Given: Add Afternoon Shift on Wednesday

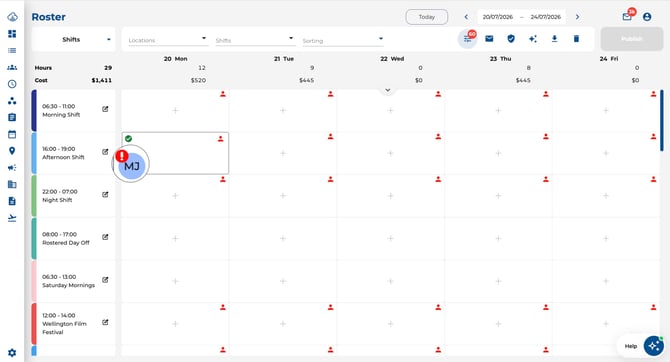Looking at the screenshot, I should 391,153.
